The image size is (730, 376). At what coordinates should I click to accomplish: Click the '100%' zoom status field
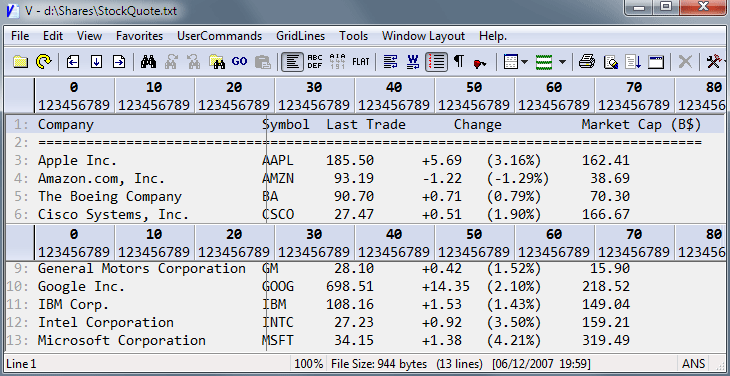309,363
